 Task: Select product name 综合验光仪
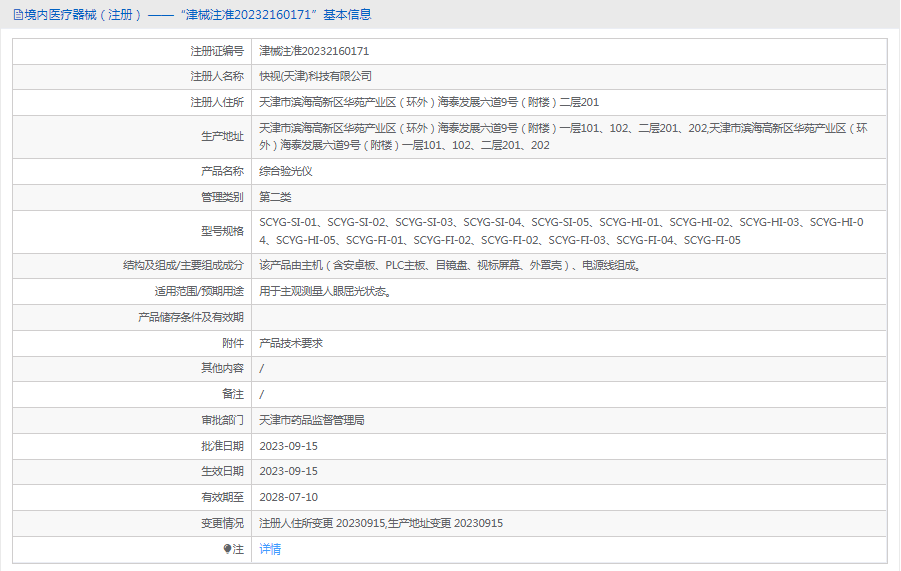[x=286, y=171]
